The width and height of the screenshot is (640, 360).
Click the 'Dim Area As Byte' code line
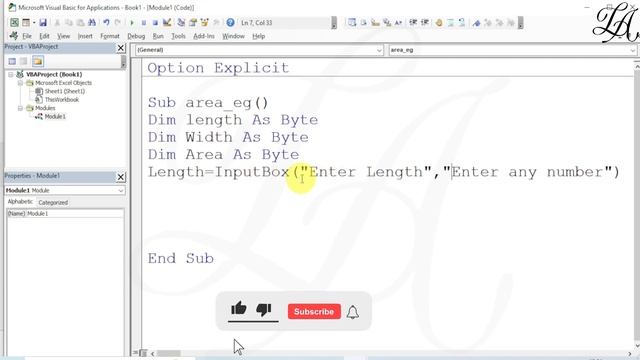(x=223, y=155)
